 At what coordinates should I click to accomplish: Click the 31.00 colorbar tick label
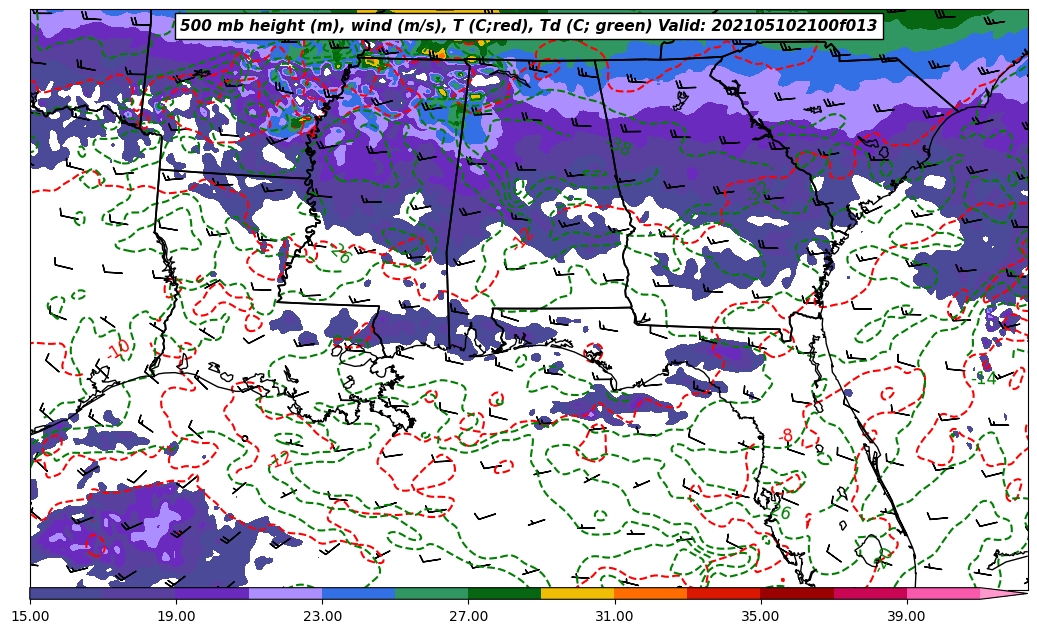614,616
